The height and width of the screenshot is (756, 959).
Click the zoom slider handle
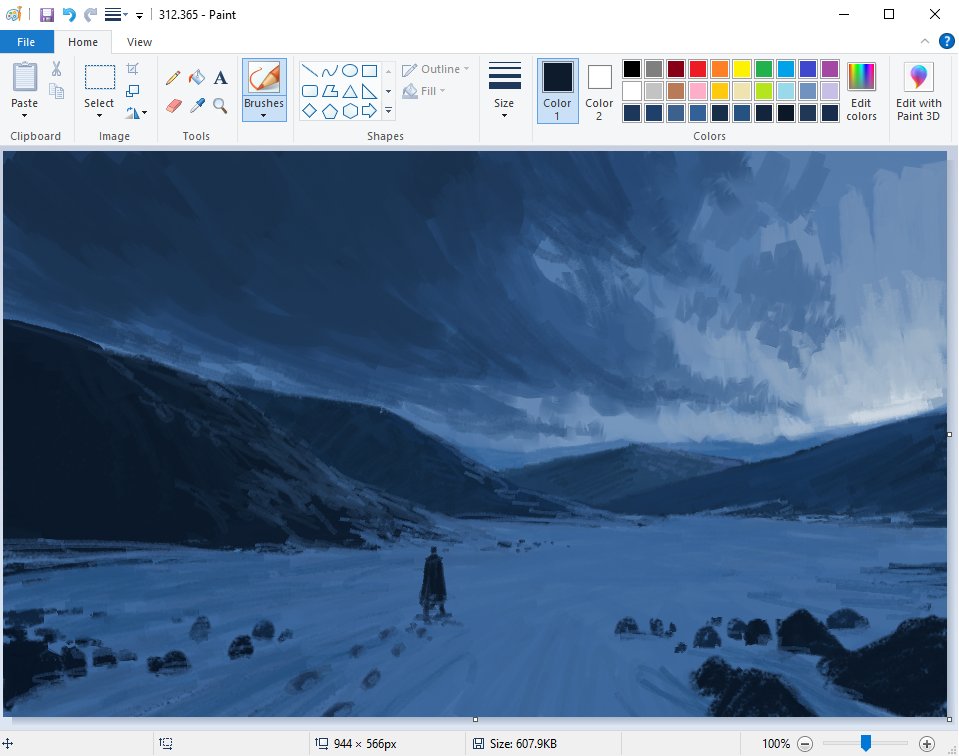tap(865, 743)
